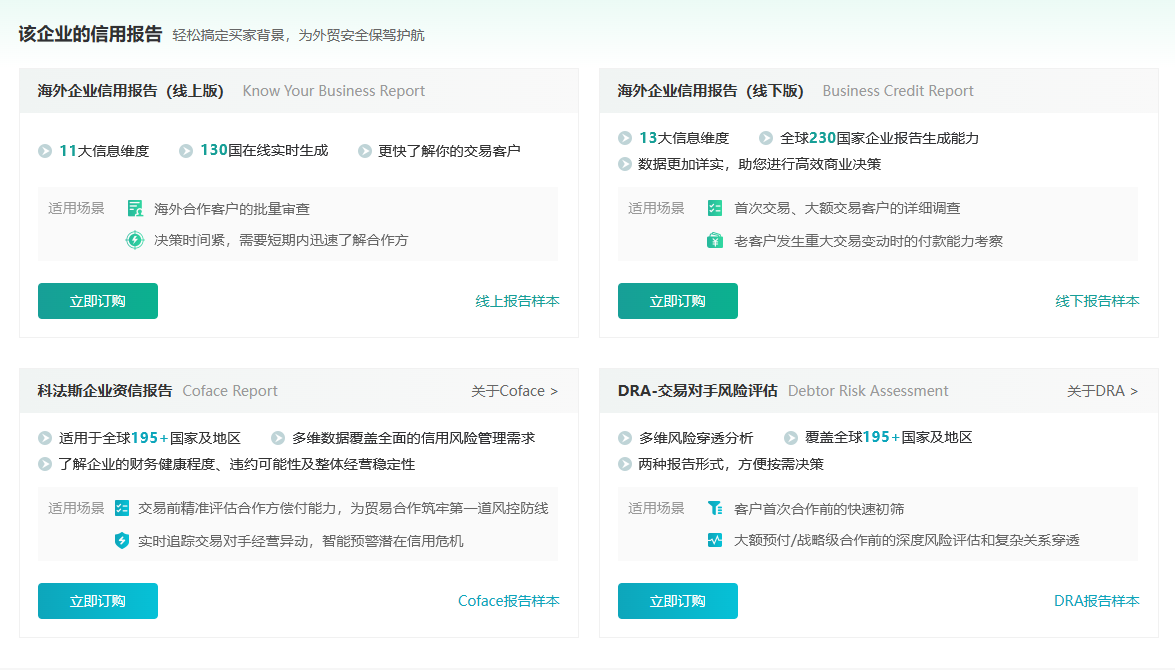Click the heading 该企业的信用报告
Viewport: 1175px width, 670px height.
(x=90, y=34)
